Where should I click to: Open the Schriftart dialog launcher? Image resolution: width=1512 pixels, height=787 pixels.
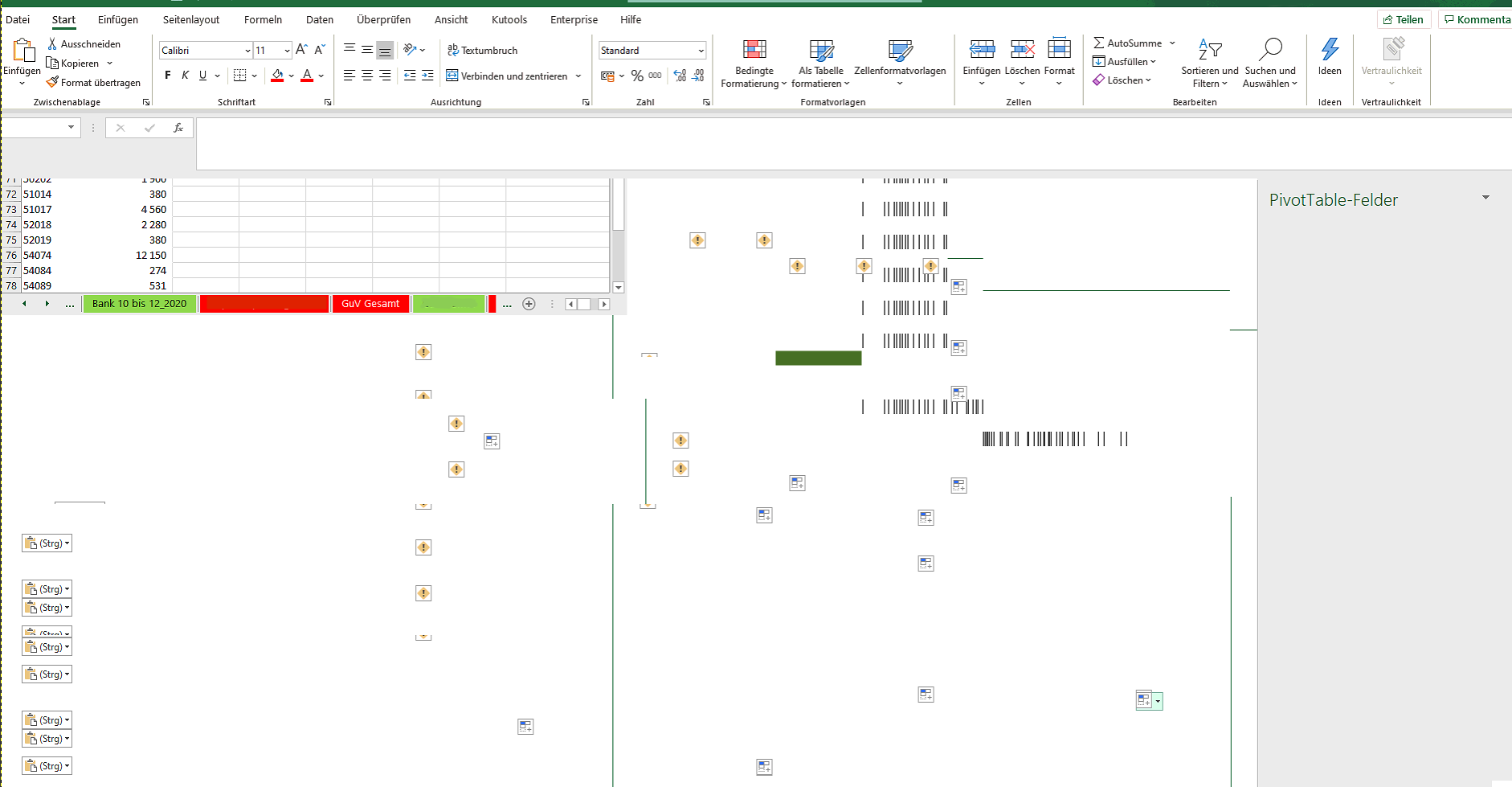328,102
